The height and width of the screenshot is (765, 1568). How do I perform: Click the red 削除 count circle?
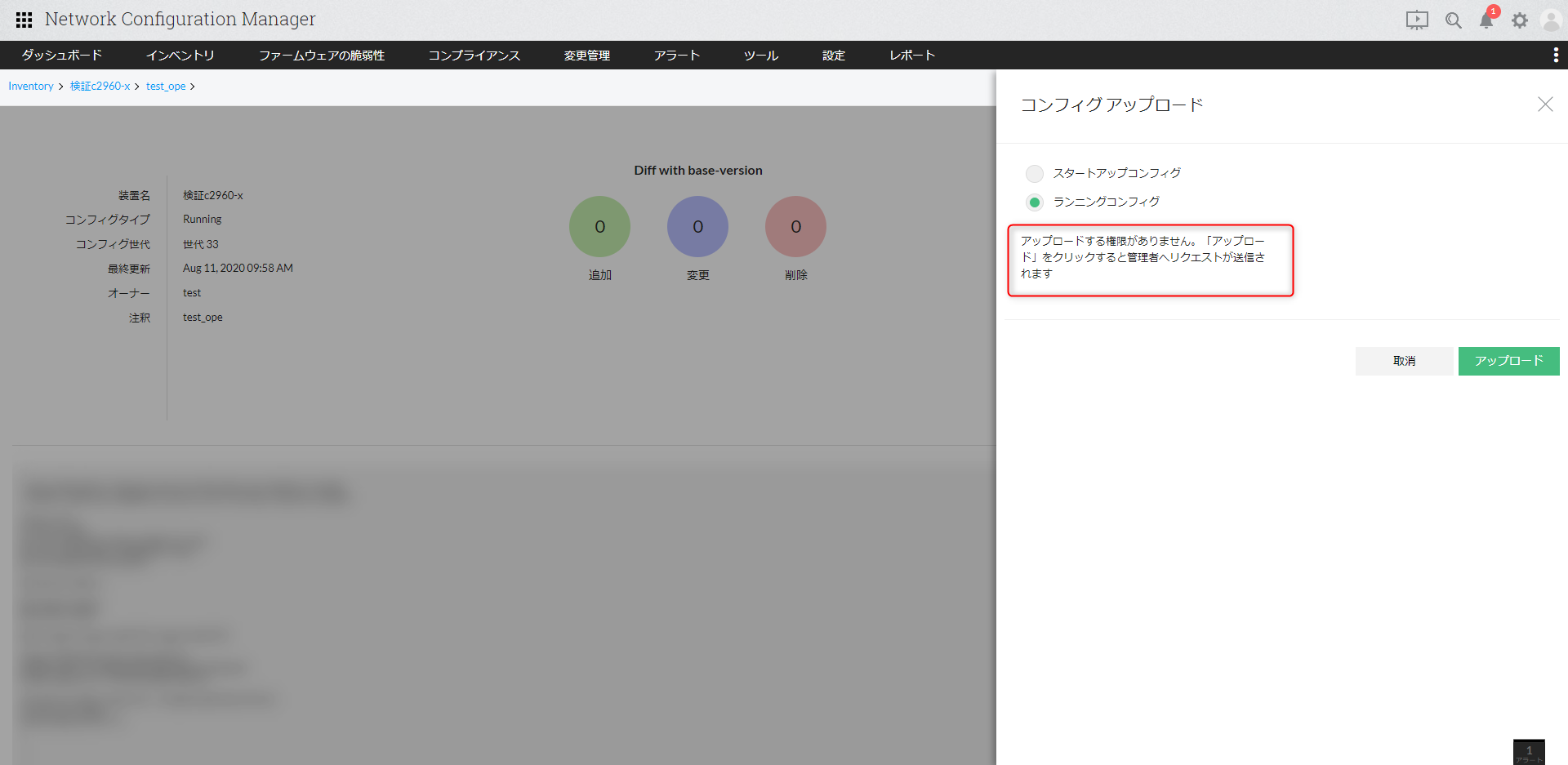[x=795, y=226]
